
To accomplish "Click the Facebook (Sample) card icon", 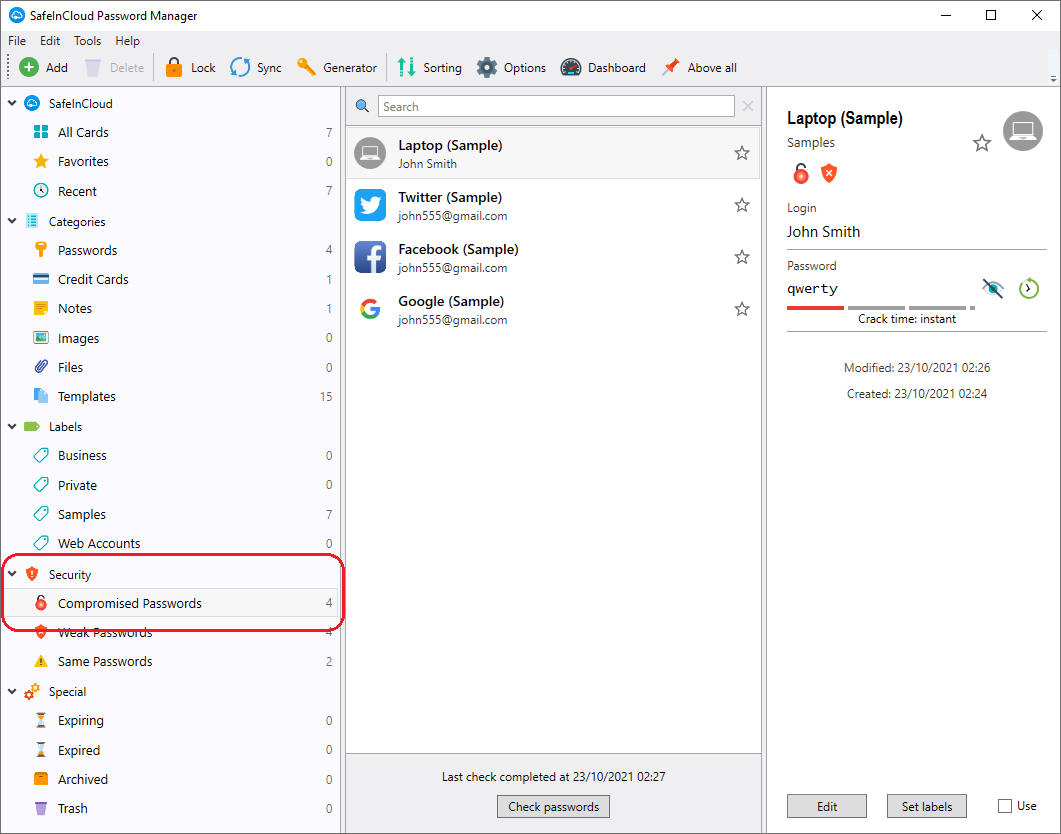I will pos(370,257).
